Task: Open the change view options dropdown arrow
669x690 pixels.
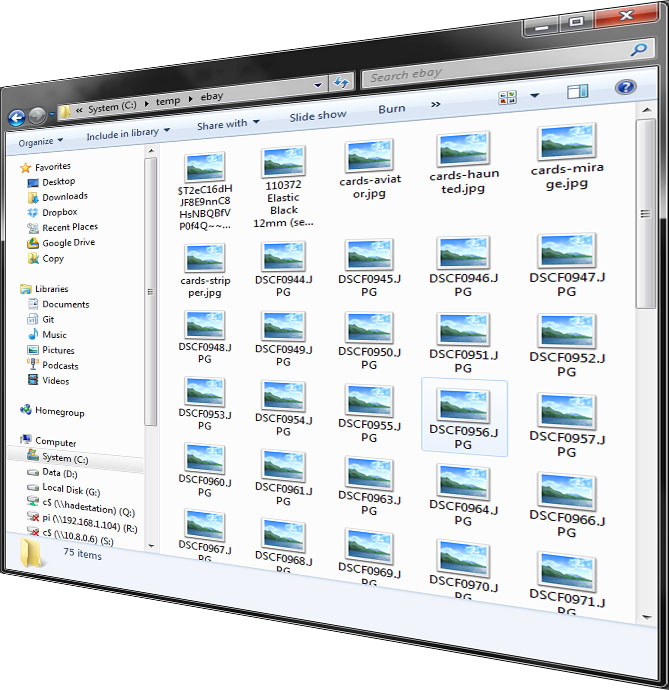Action: click(x=534, y=95)
